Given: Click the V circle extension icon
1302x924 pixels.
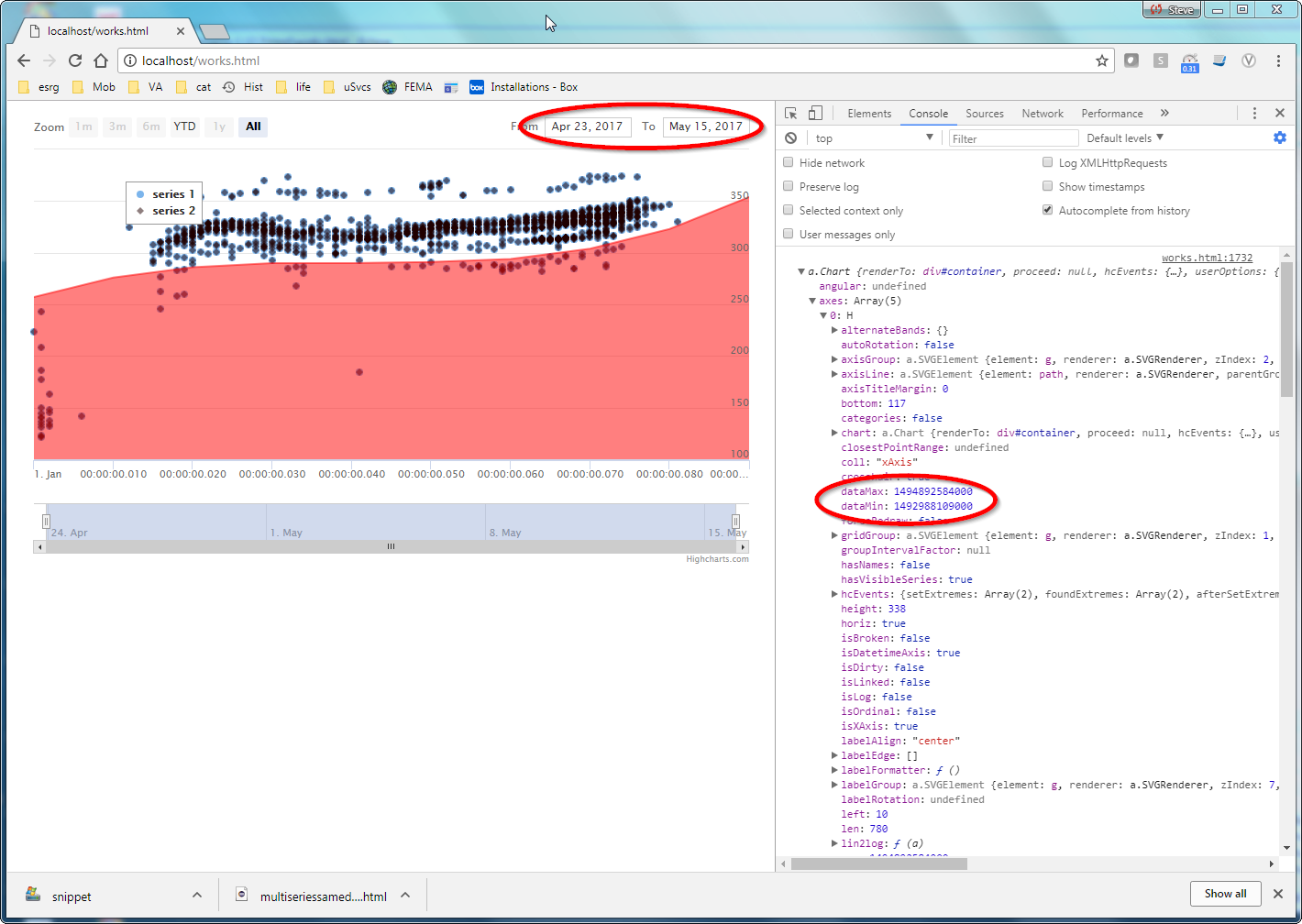Looking at the screenshot, I should [x=1248, y=60].
